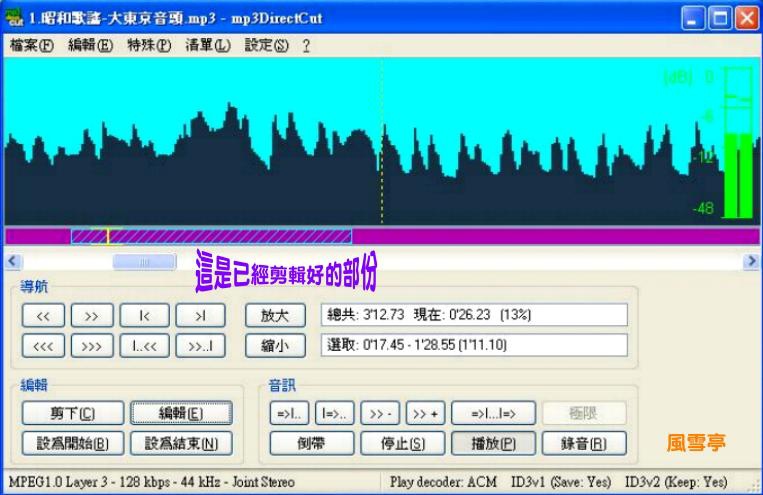Open the 清單(L) menu

click(208, 45)
